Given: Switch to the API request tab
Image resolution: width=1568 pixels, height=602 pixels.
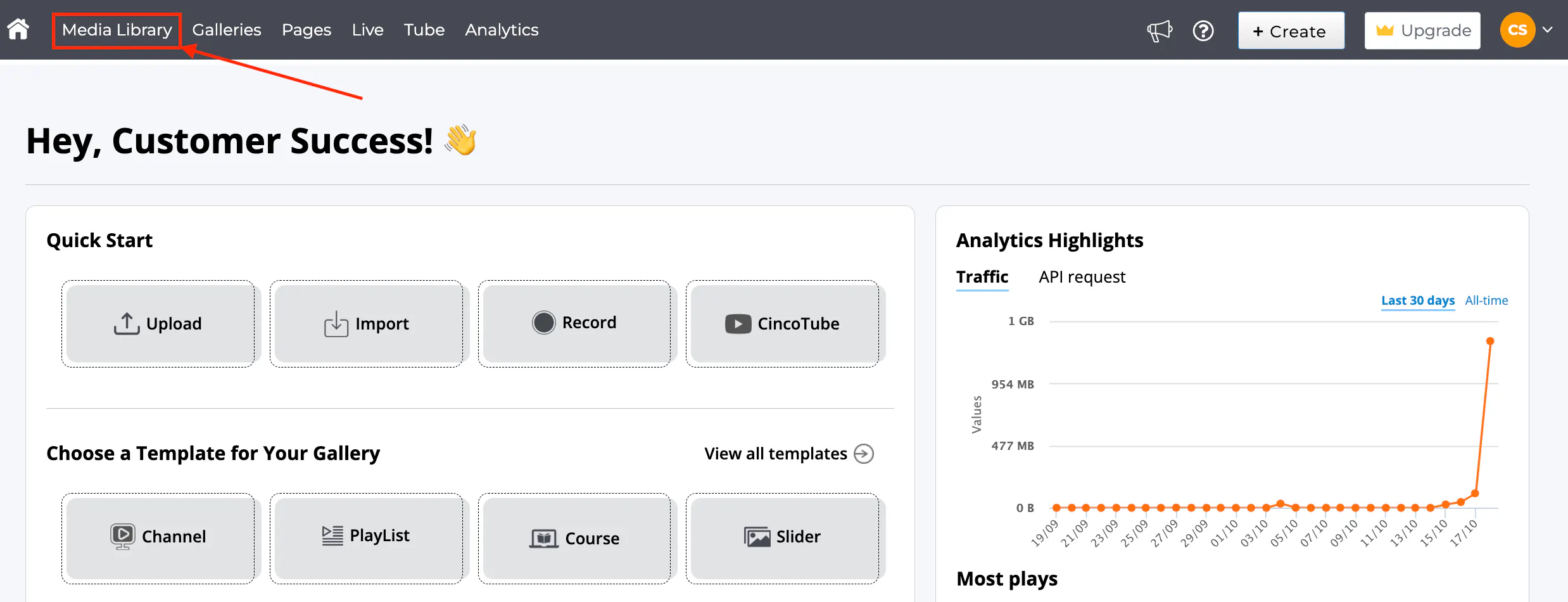Looking at the screenshot, I should click(1082, 278).
